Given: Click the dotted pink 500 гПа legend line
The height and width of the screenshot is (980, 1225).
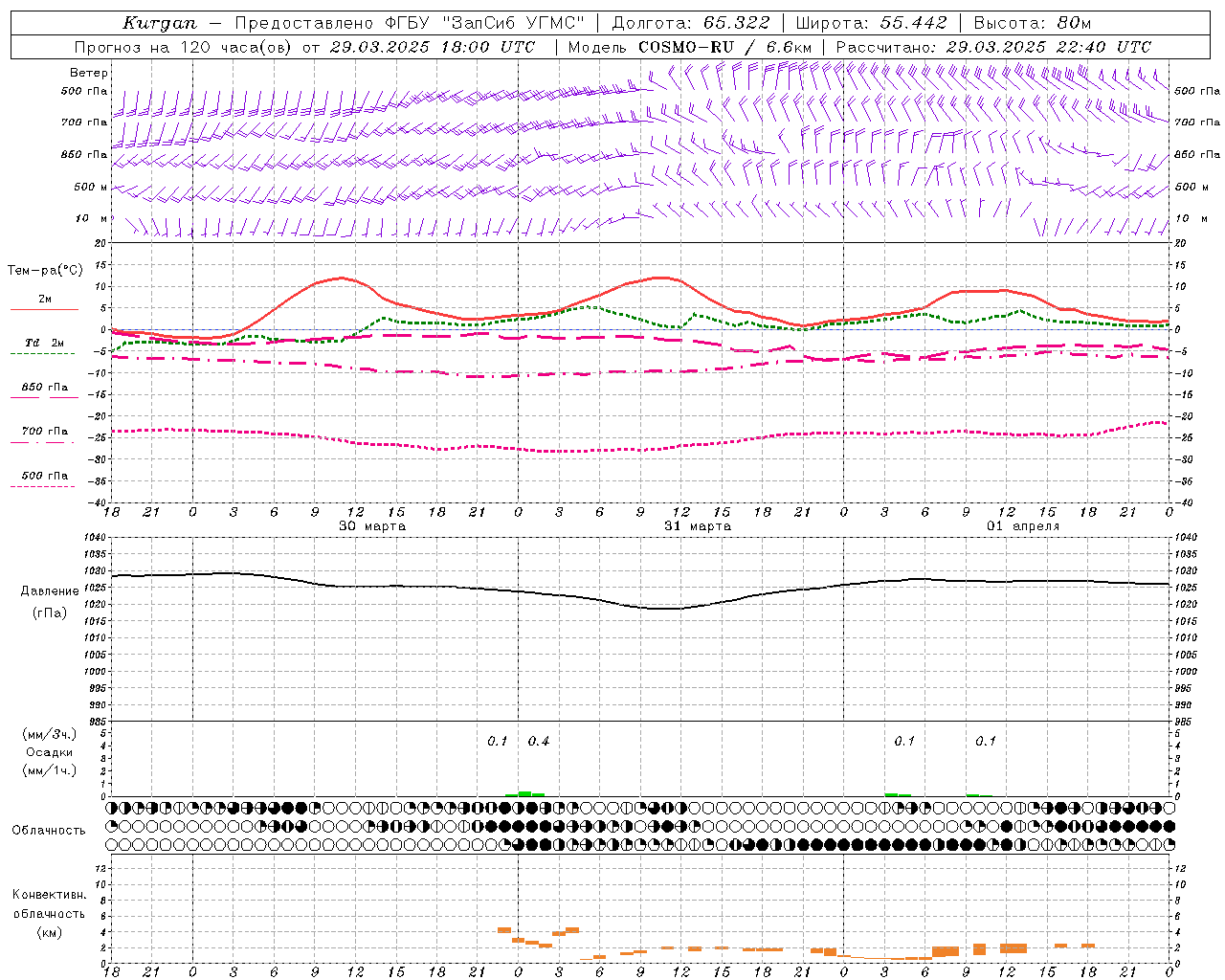Looking at the screenshot, I should pyautogui.click(x=43, y=486).
